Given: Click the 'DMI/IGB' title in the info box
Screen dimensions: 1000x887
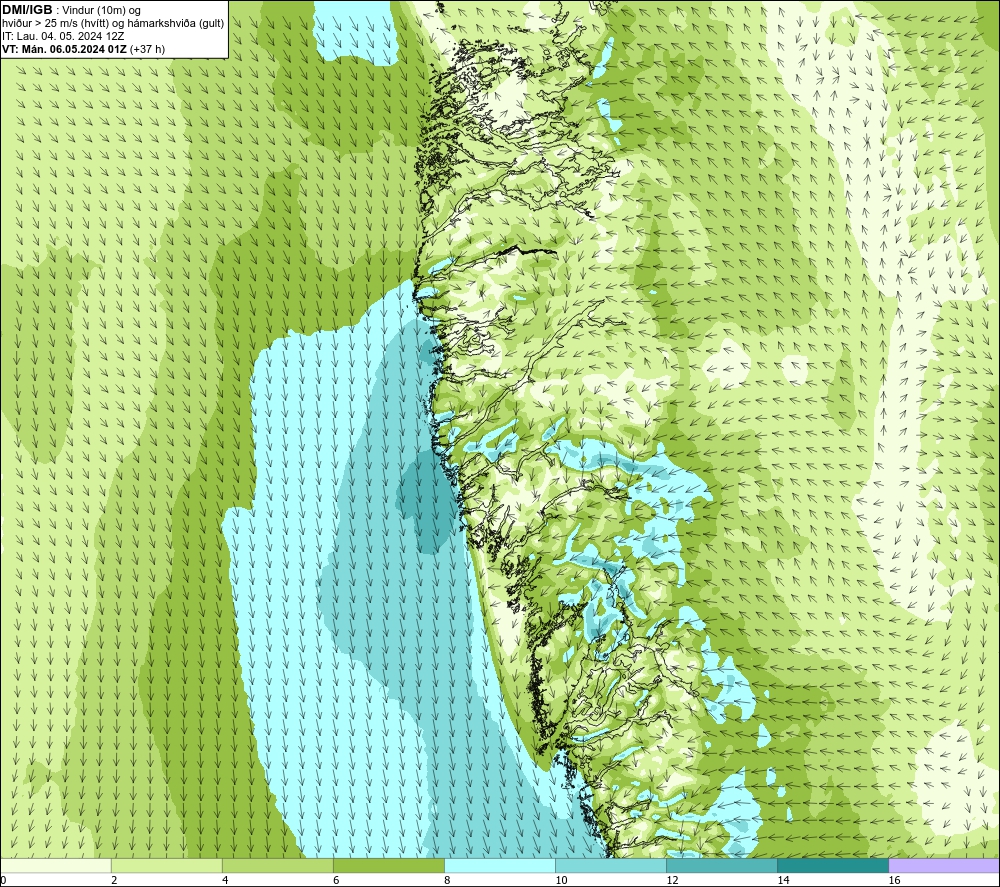Looking at the screenshot, I should tap(27, 10).
